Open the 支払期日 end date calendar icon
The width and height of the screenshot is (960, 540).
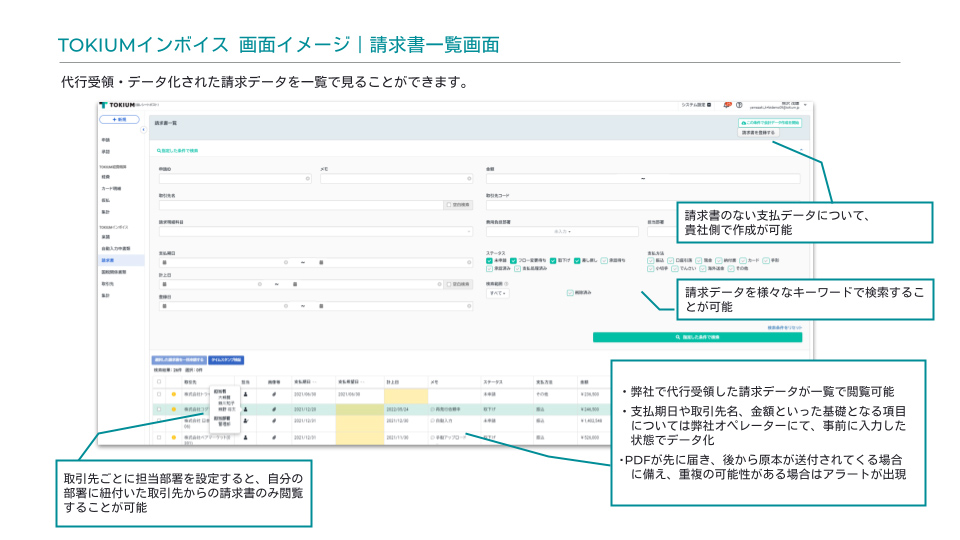tap(321, 262)
